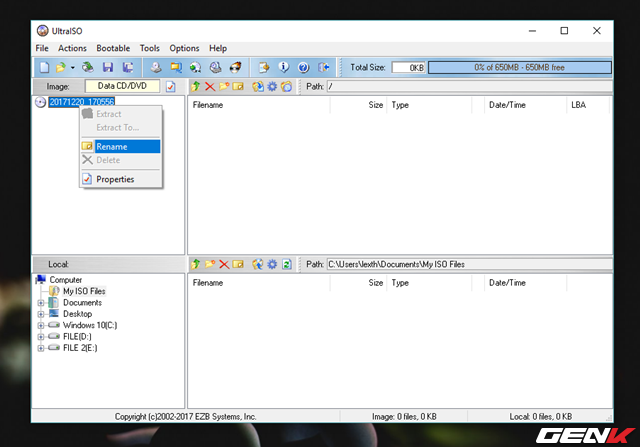Click the Open CD/DVD icon in the toolbar
The width and height of the screenshot is (640, 447).
click(x=88, y=67)
